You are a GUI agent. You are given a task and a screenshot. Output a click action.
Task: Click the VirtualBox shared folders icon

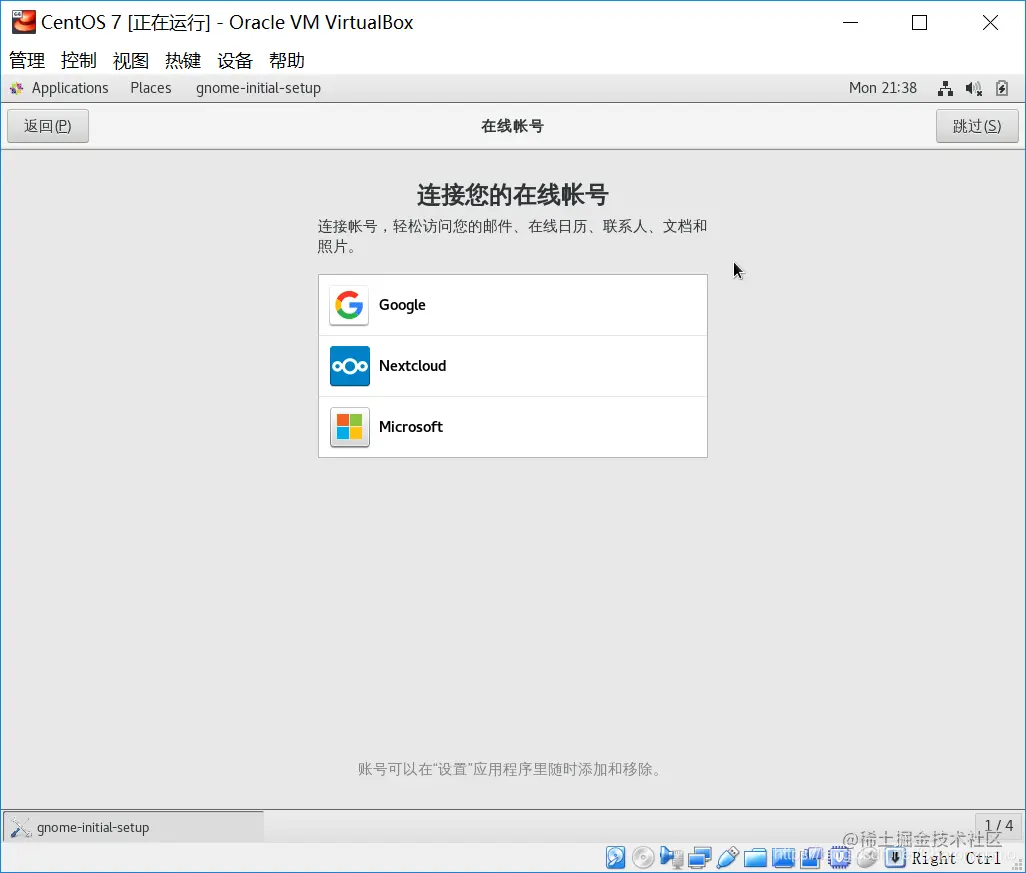coord(755,857)
